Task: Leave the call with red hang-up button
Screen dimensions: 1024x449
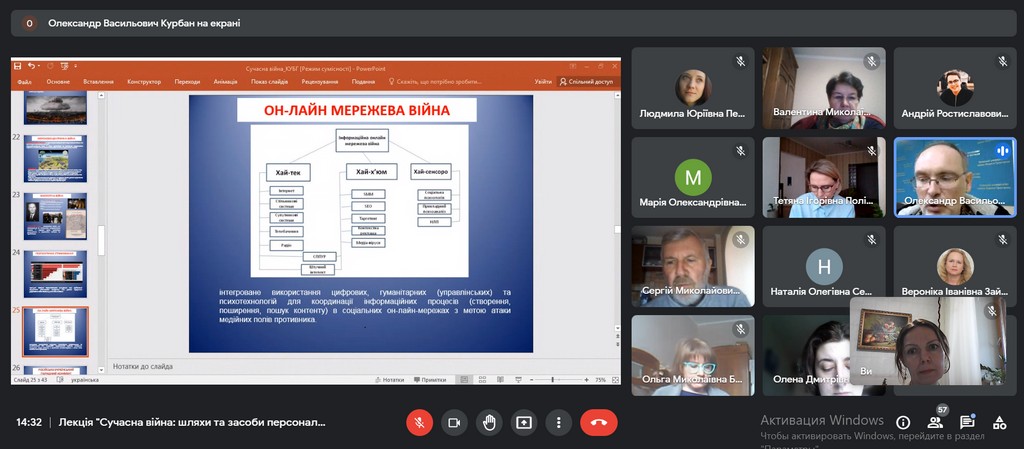Action: [598, 422]
